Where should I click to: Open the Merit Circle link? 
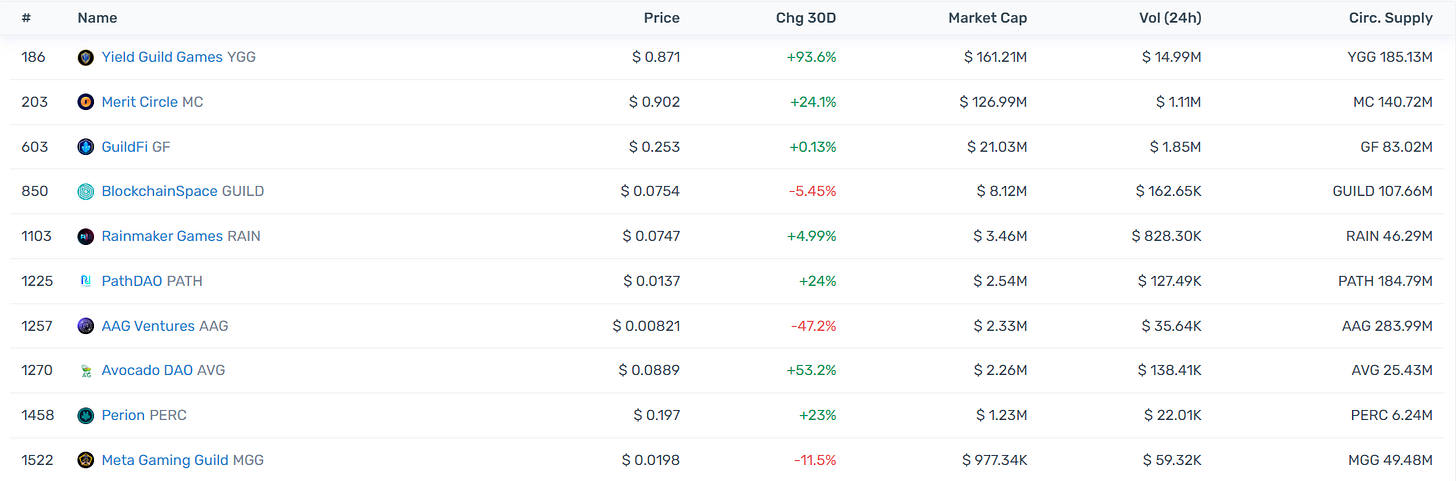tap(140, 102)
